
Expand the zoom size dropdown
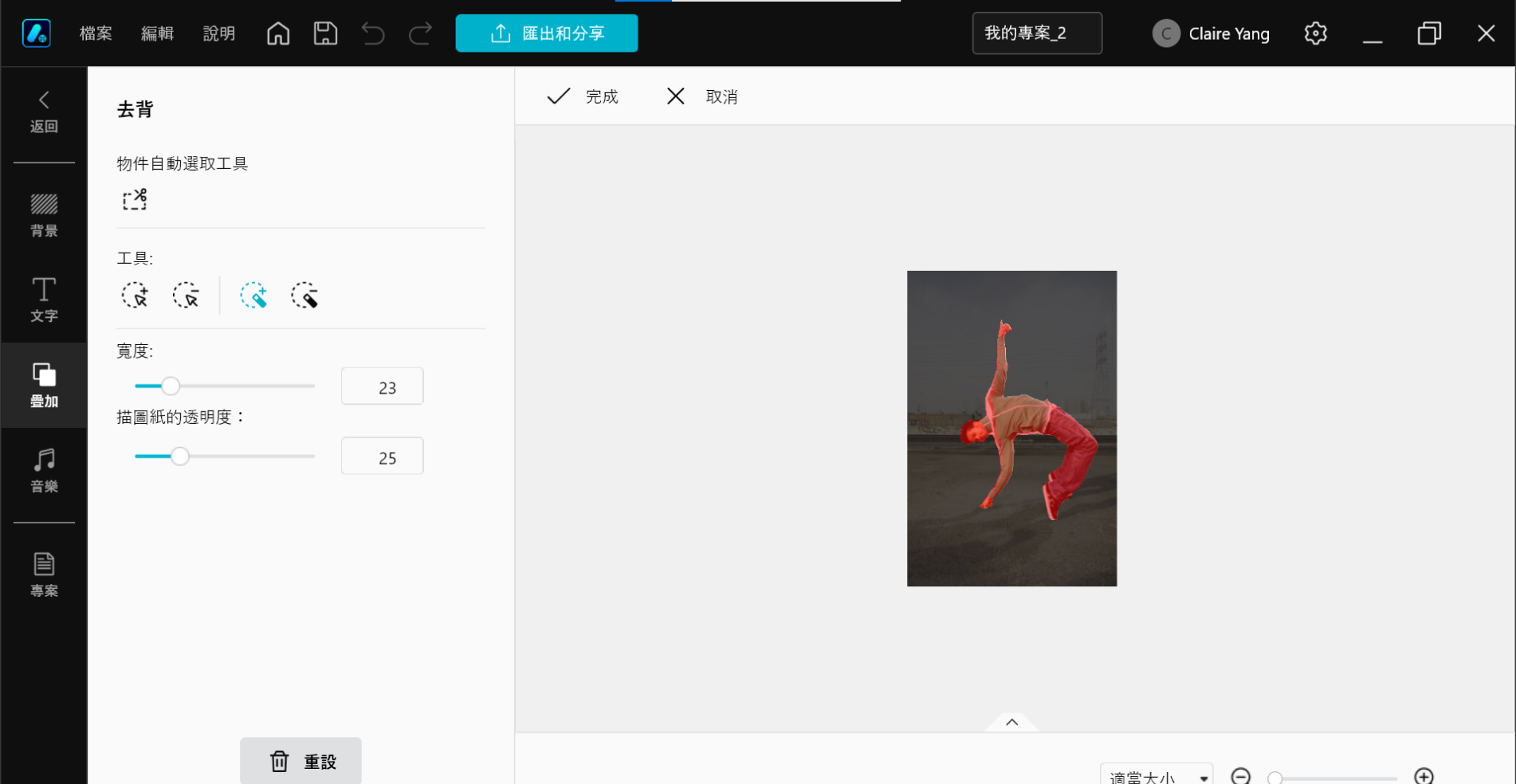pos(1157,776)
